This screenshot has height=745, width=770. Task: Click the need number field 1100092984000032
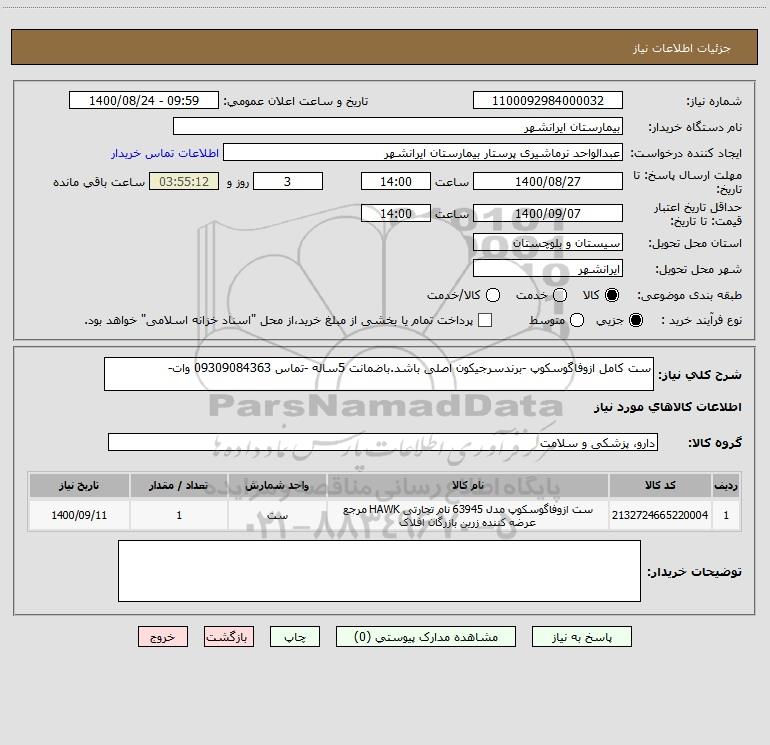[548, 100]
